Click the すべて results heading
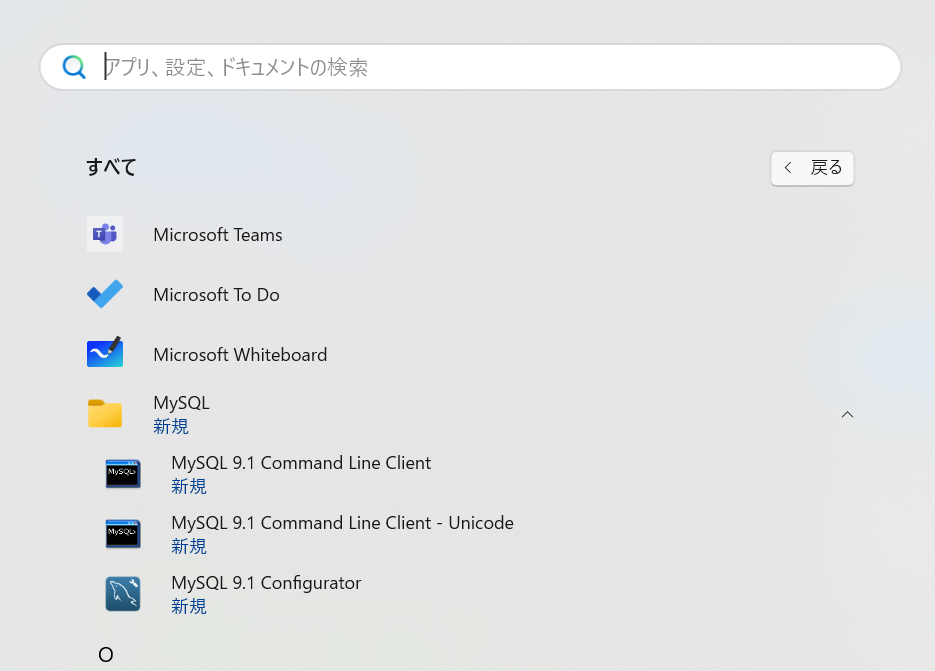935x671 pixels. coord(110,167)
